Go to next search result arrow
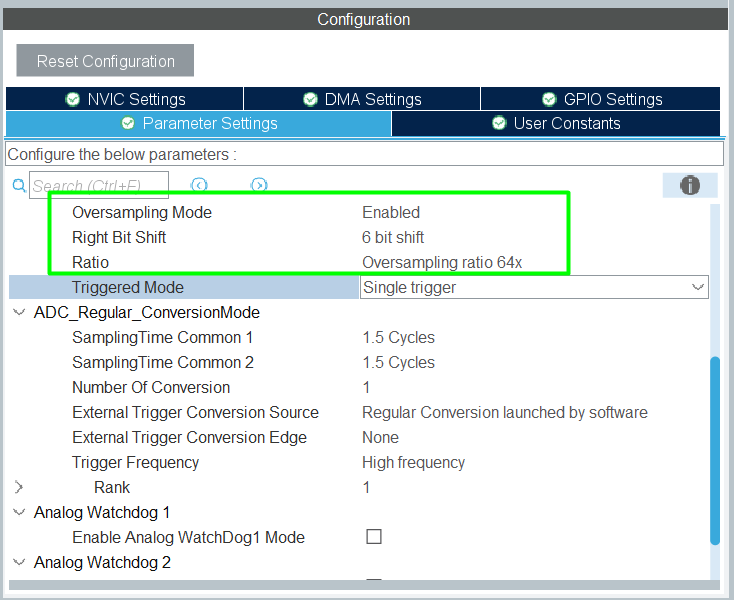The width and height of the screenshot is (734, 601). click(x=259, y=185)
